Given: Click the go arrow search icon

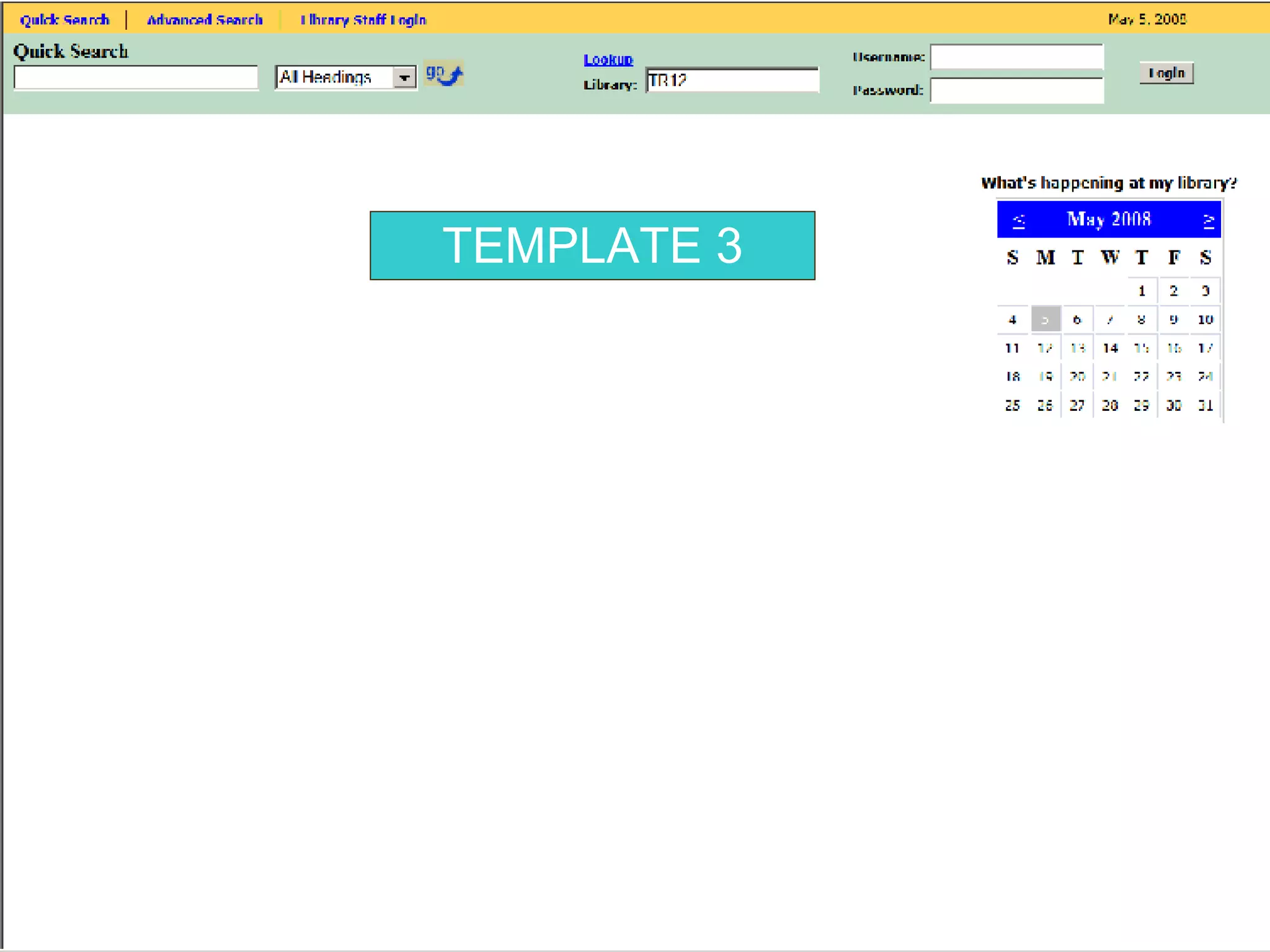Looking at the screenshot, I should pos(444,75).
